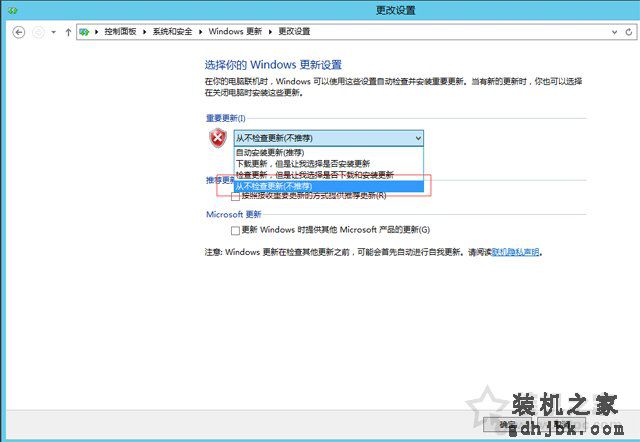Click the 重要更新(I) section label

(x=225, y=118)
